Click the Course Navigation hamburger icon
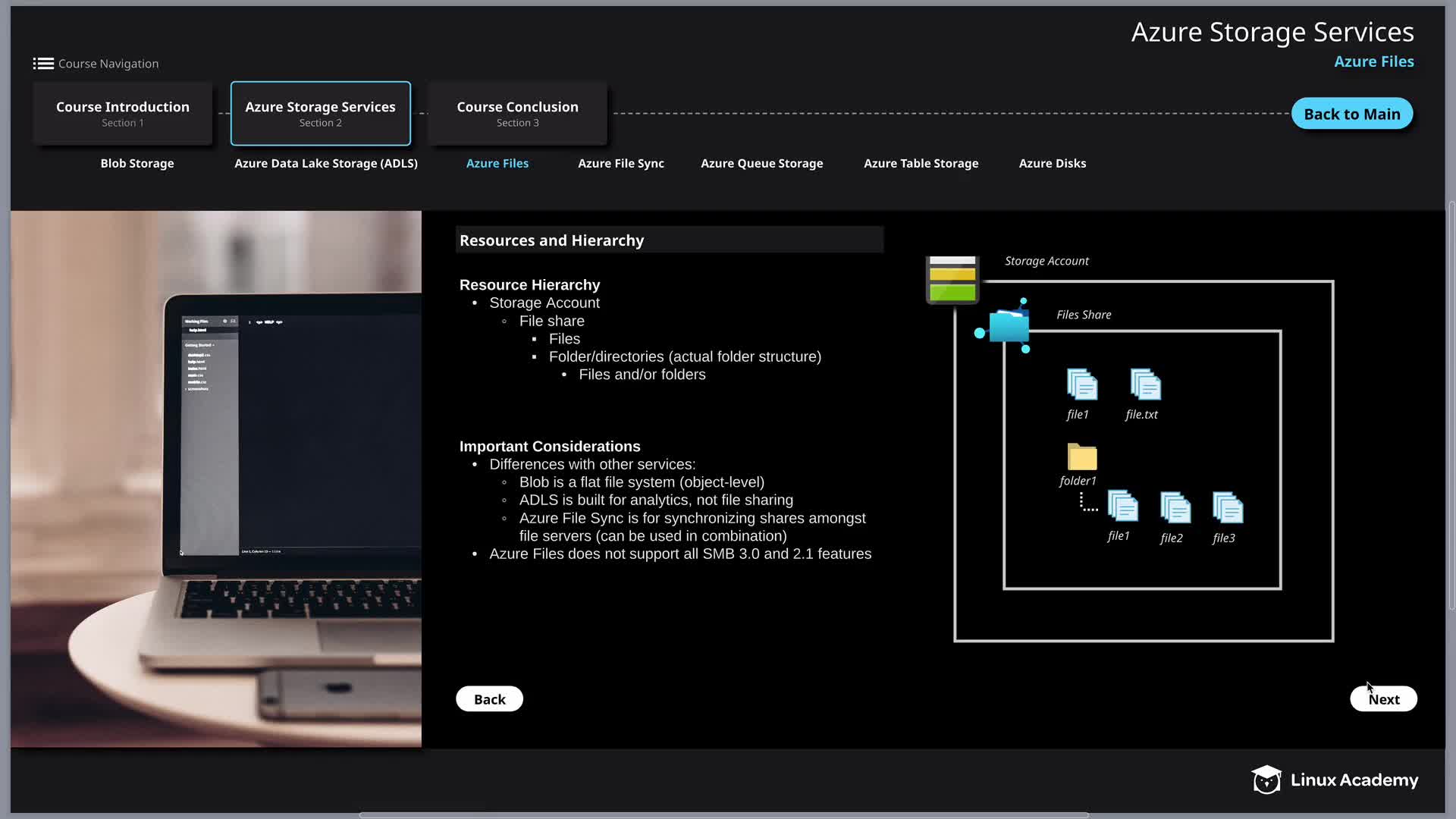The height and width of the screenshot is (819, 1456). (43, 64)
